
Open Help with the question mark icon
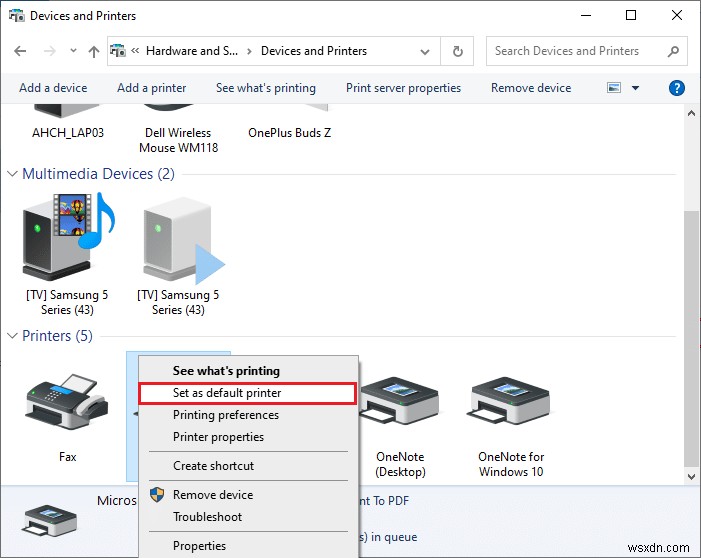pyautogui.click(x=676, y=88)
